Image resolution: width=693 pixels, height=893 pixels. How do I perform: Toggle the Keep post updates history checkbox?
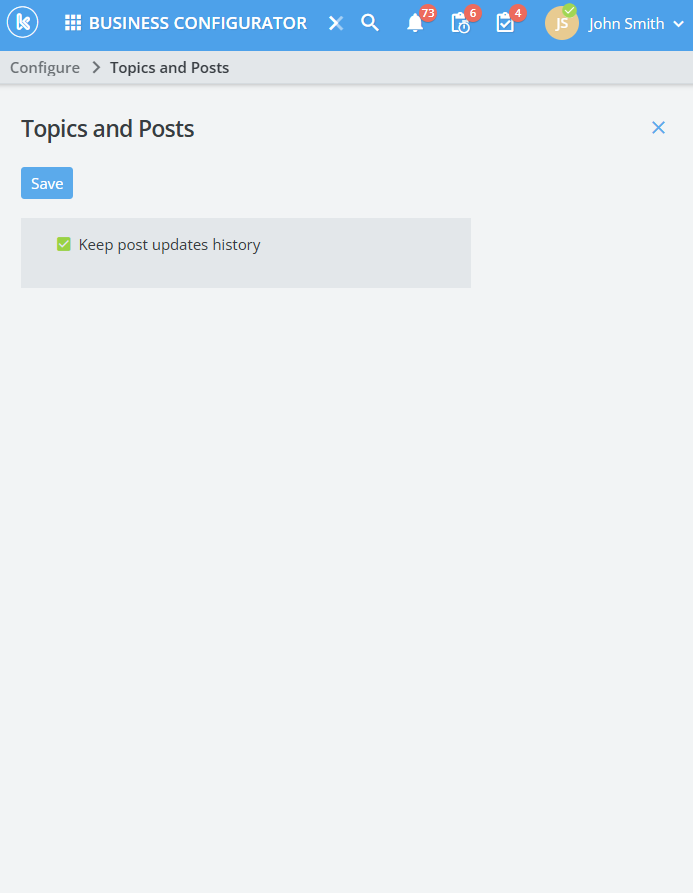click(x=64, y=244)
